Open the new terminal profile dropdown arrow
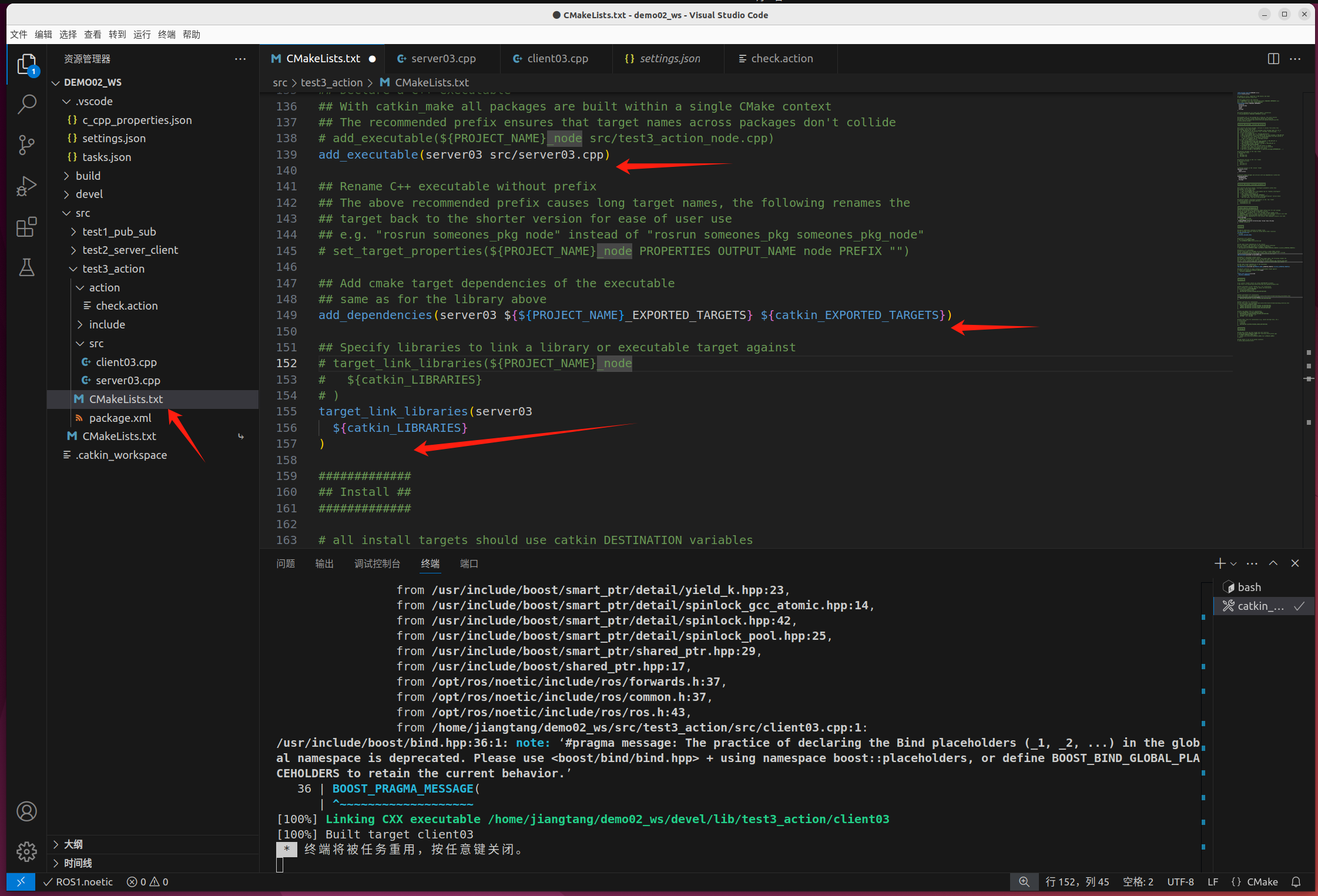The height and width of the screenshot is (896, 1318). [1233, 563]
